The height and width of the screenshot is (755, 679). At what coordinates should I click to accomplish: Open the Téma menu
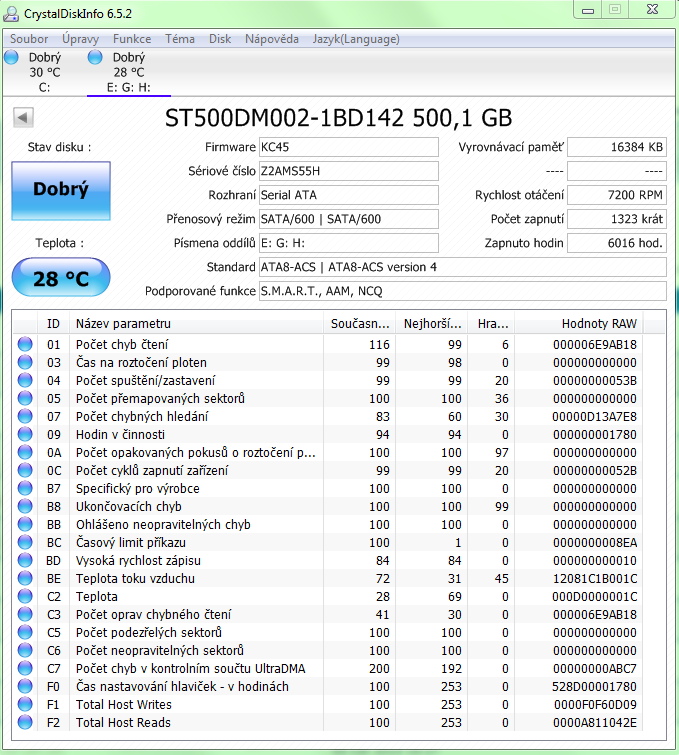pyautogui.click(x=180, y=39)
